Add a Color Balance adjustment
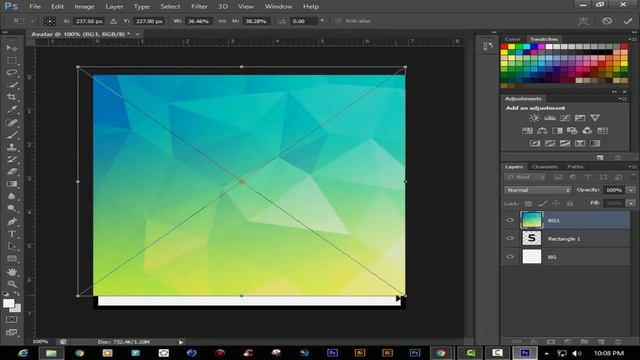The image size is (640, 360). coord(542,131)
